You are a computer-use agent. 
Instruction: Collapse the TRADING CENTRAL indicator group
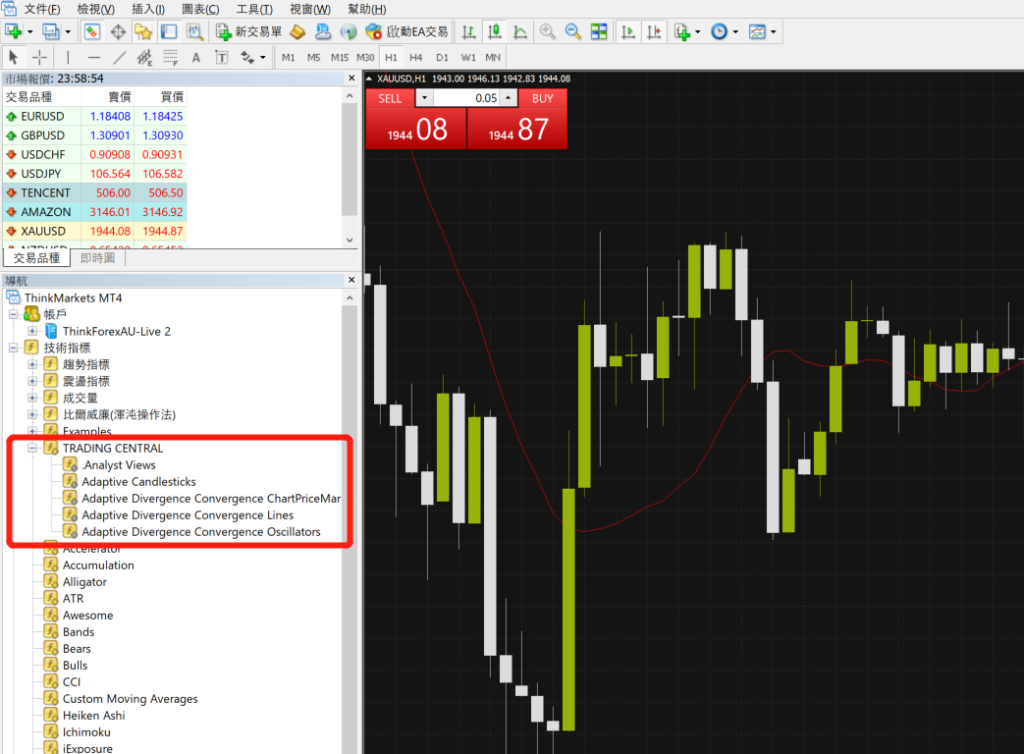(34, 448)
